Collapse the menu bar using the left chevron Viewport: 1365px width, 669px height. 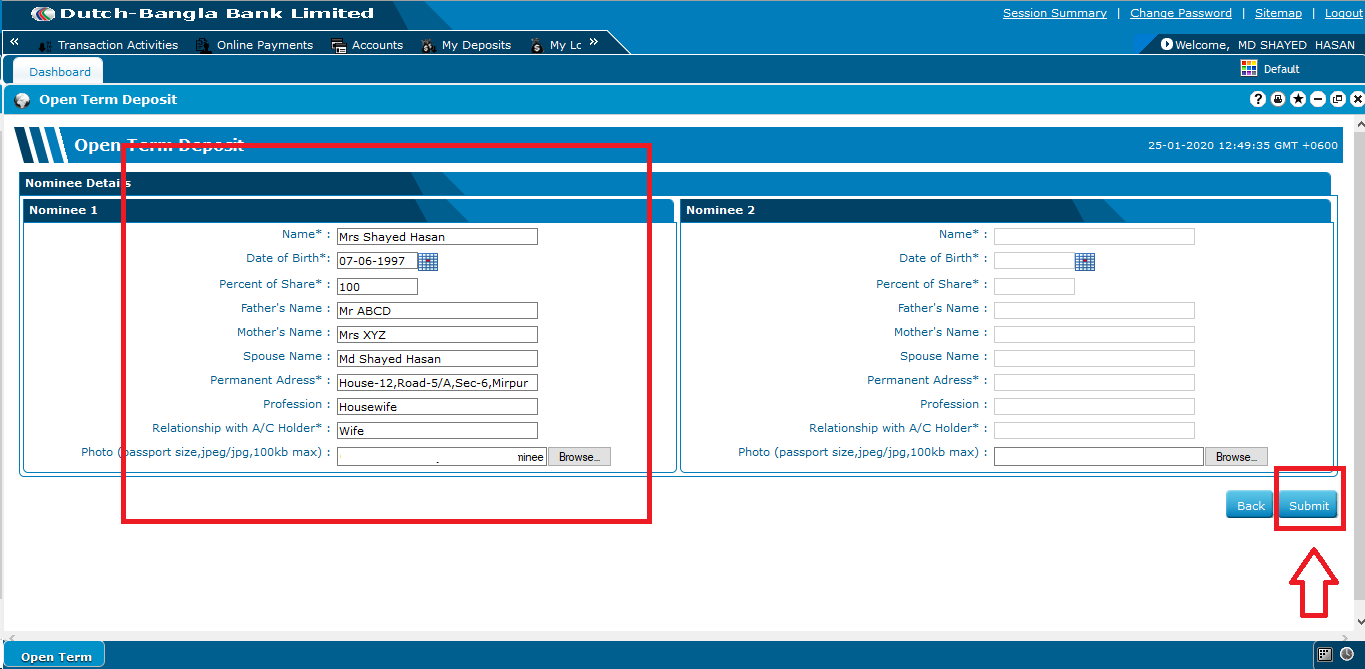(13, 41)
